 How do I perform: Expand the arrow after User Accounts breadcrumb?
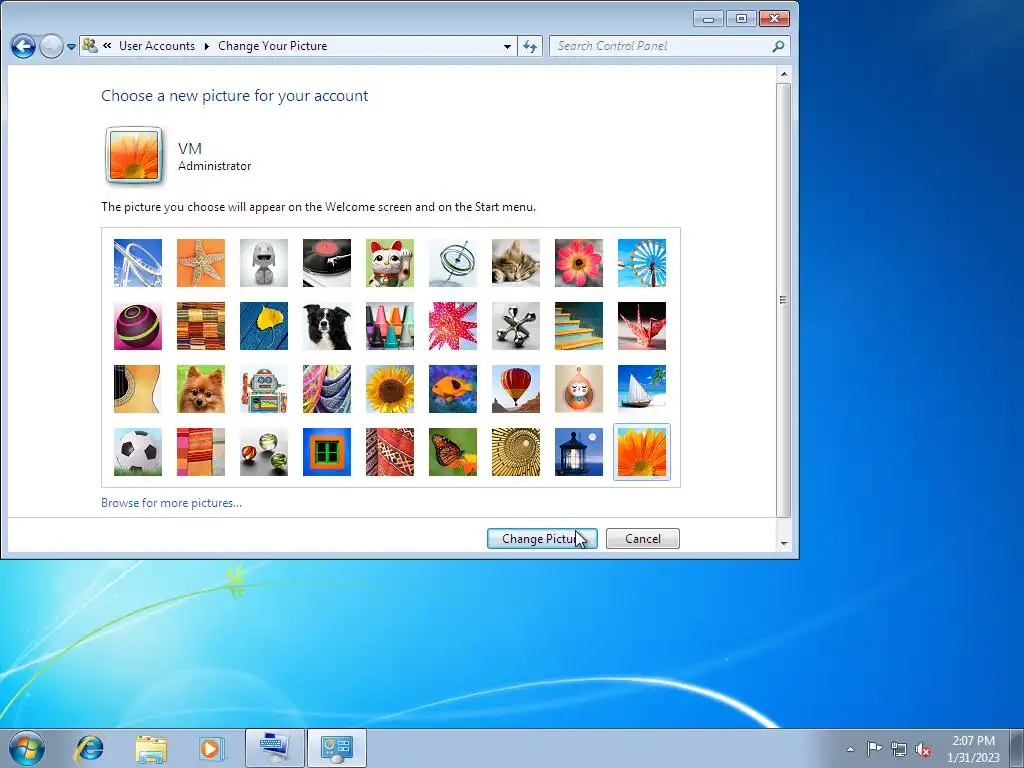pos(206,46)
